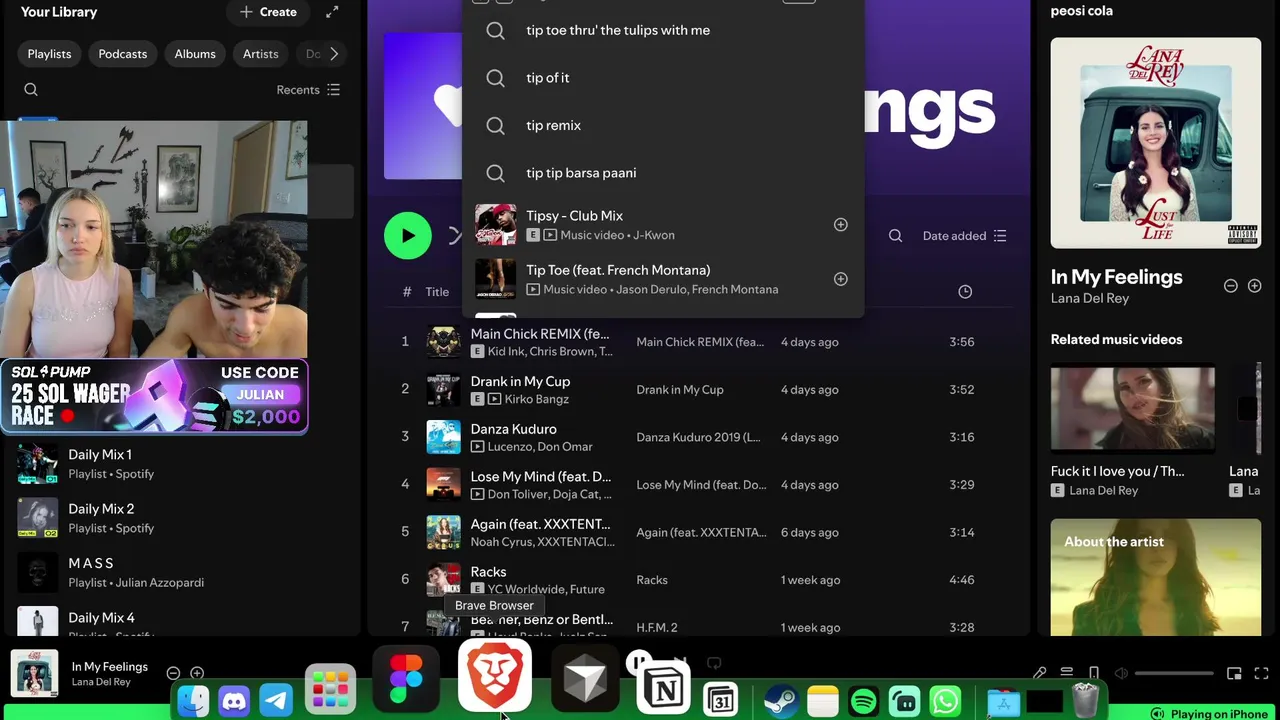Add In My Feelings via sidebar plus icon

1257,286
